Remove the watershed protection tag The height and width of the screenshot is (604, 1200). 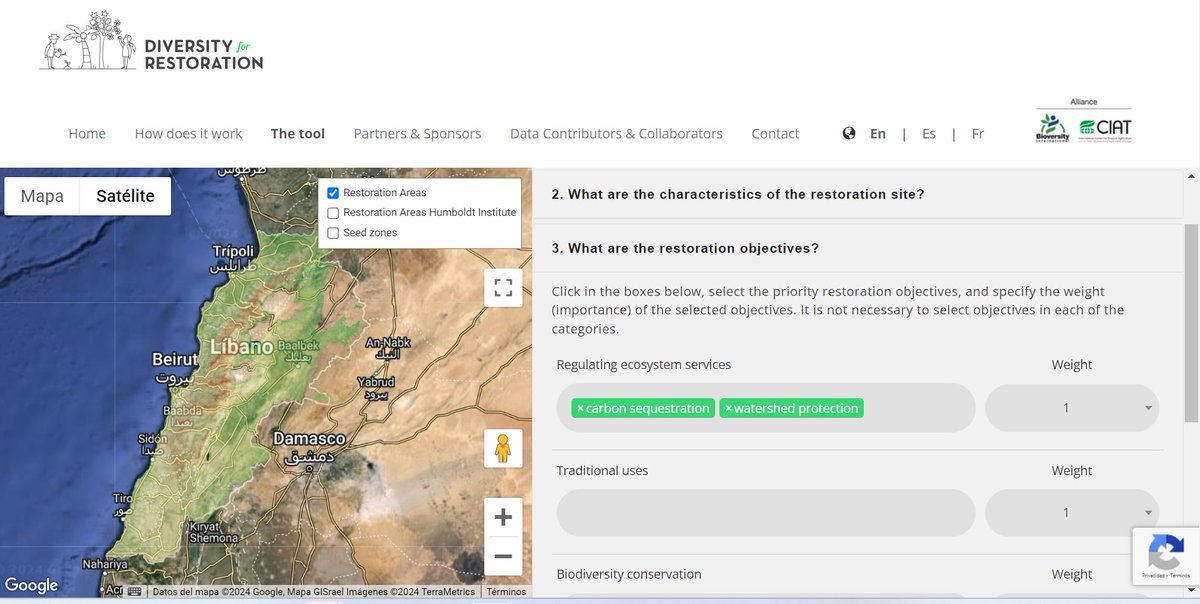(728, 408)
